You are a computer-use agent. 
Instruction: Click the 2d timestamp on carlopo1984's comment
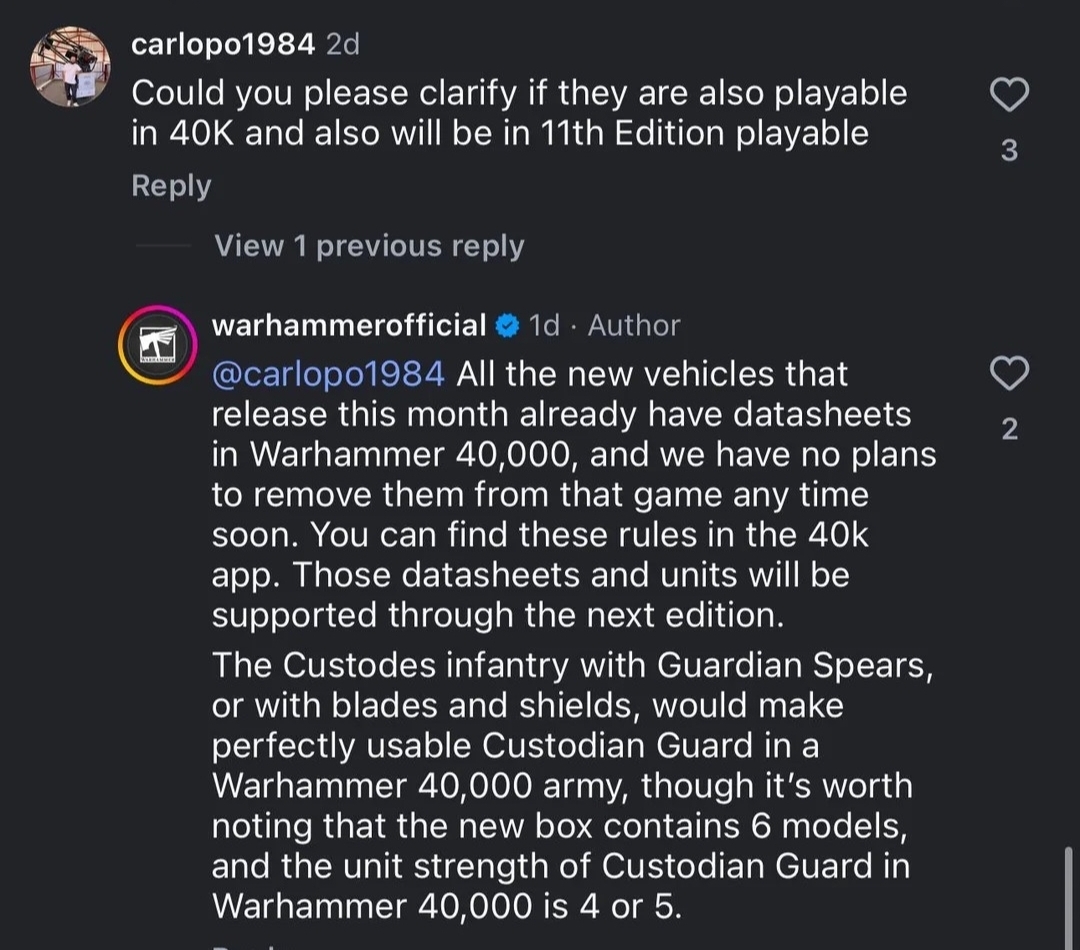(x=343, y=44)
